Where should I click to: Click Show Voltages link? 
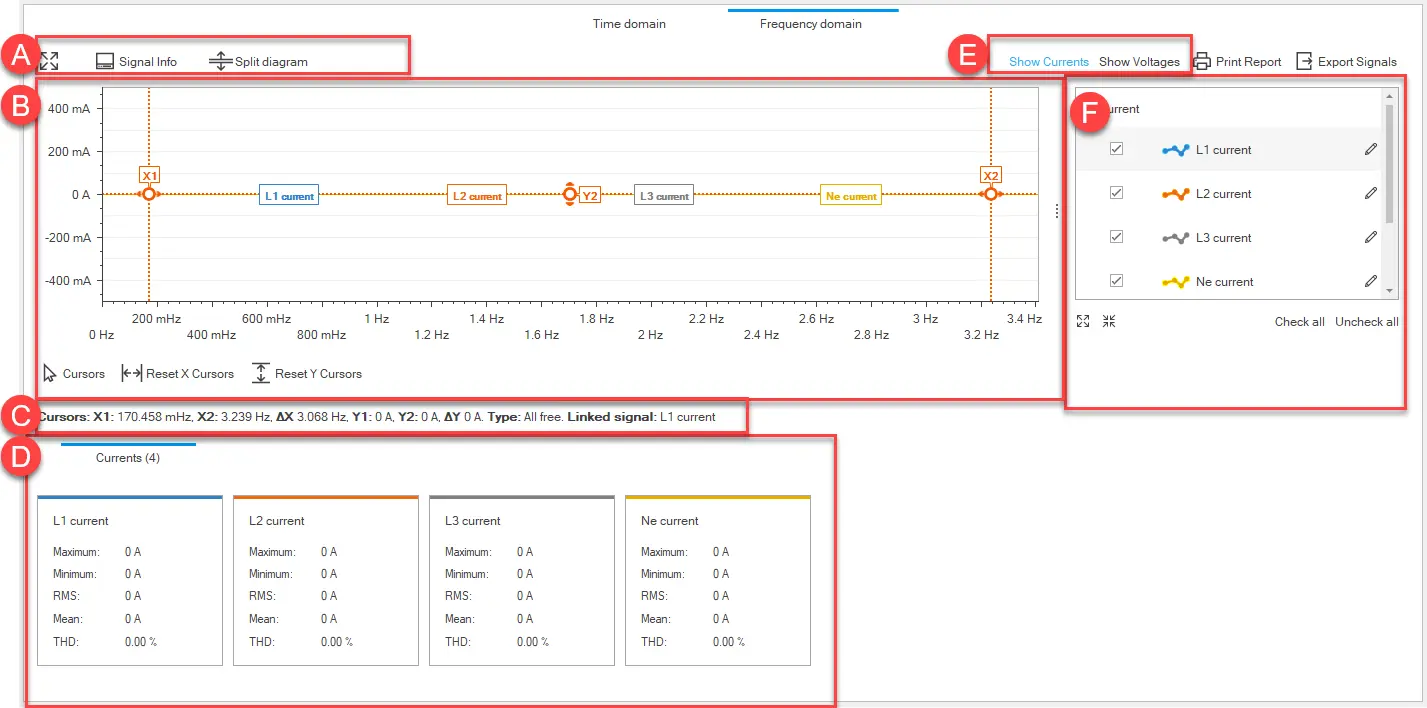[1139, 61]
